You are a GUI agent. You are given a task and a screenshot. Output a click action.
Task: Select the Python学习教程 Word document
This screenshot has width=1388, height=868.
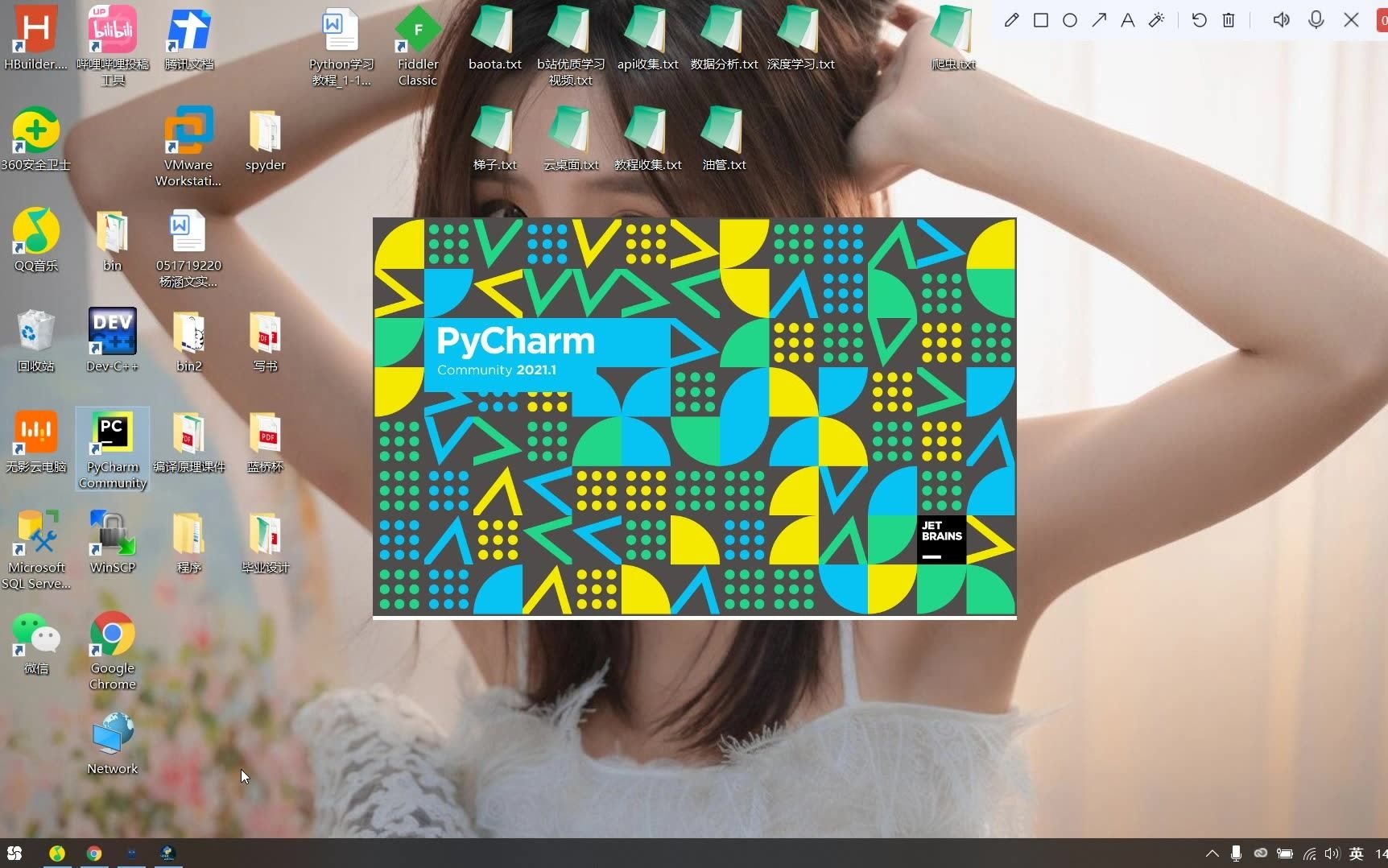[x=341, y=47]
